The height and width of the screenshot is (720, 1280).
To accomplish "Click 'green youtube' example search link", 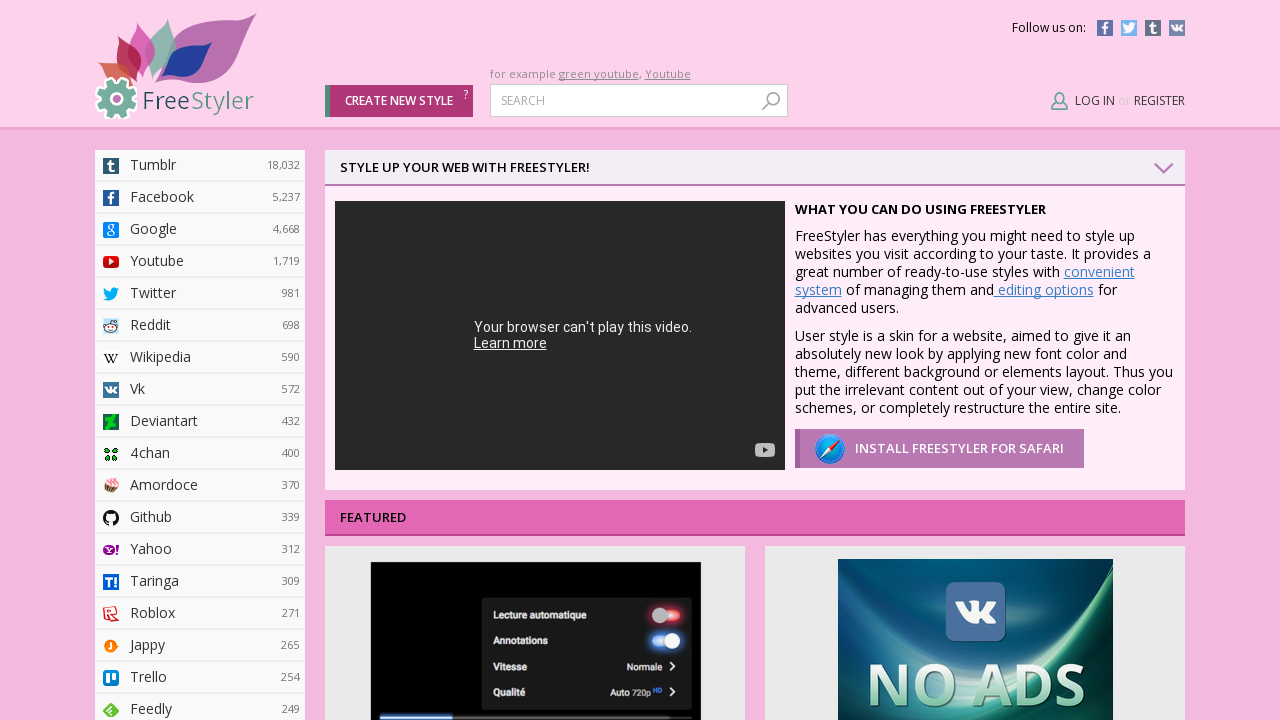I will [598, 74].
